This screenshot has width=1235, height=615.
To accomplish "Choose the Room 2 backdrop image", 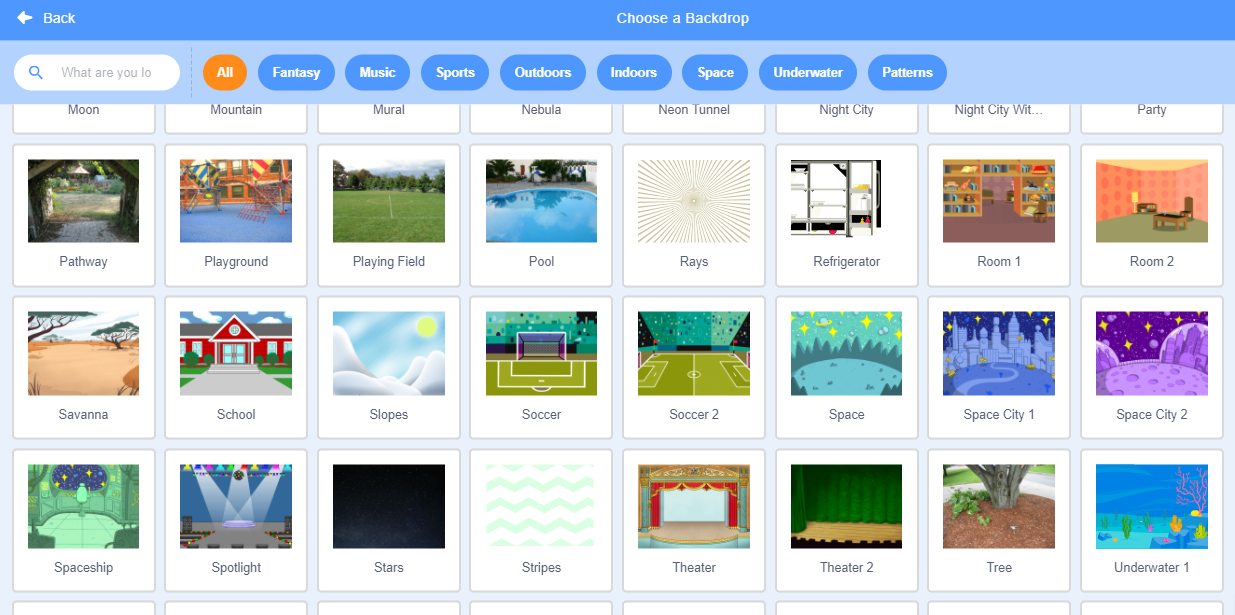I will (1152, 201).
